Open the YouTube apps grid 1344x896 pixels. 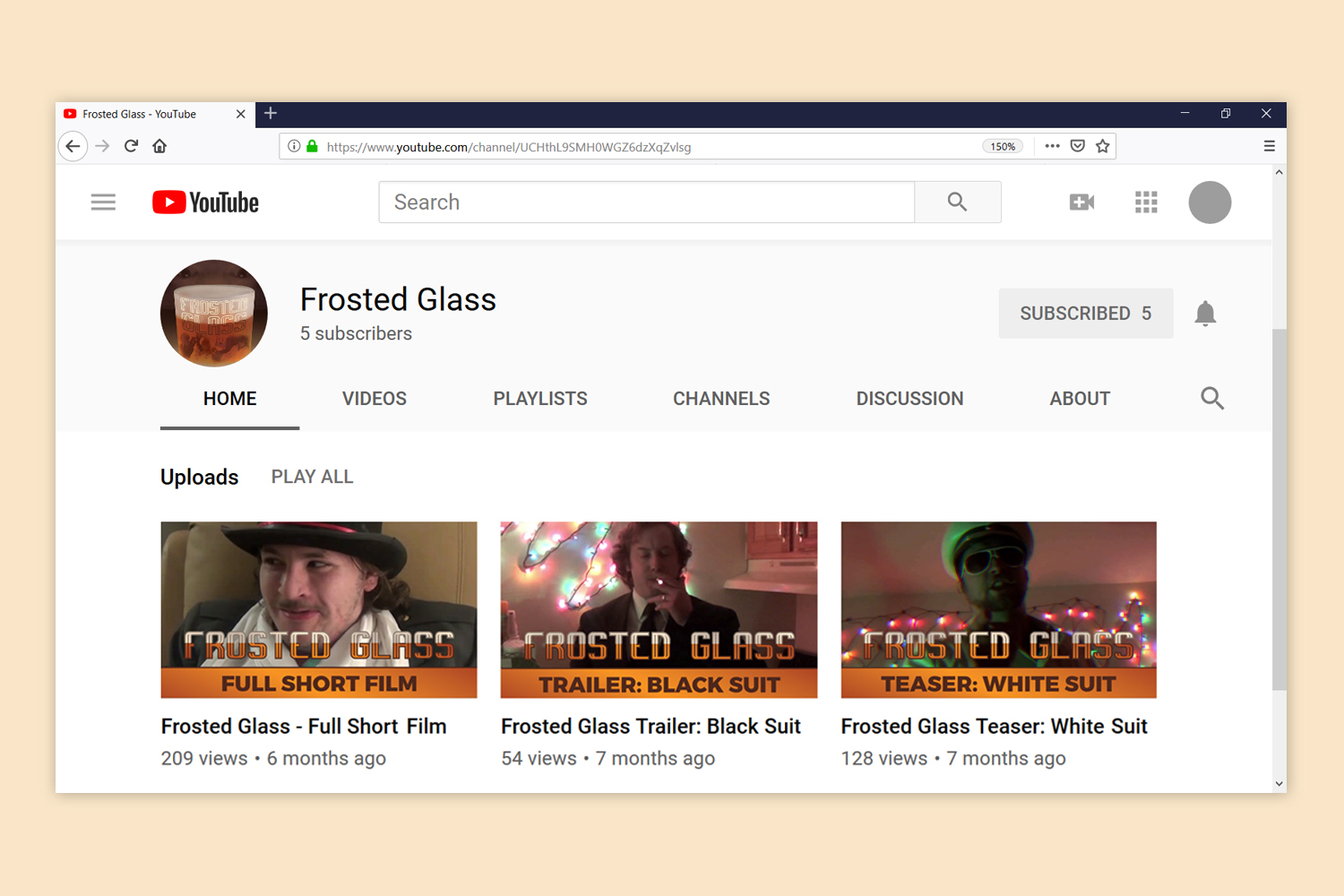[x=1146, y=202]
